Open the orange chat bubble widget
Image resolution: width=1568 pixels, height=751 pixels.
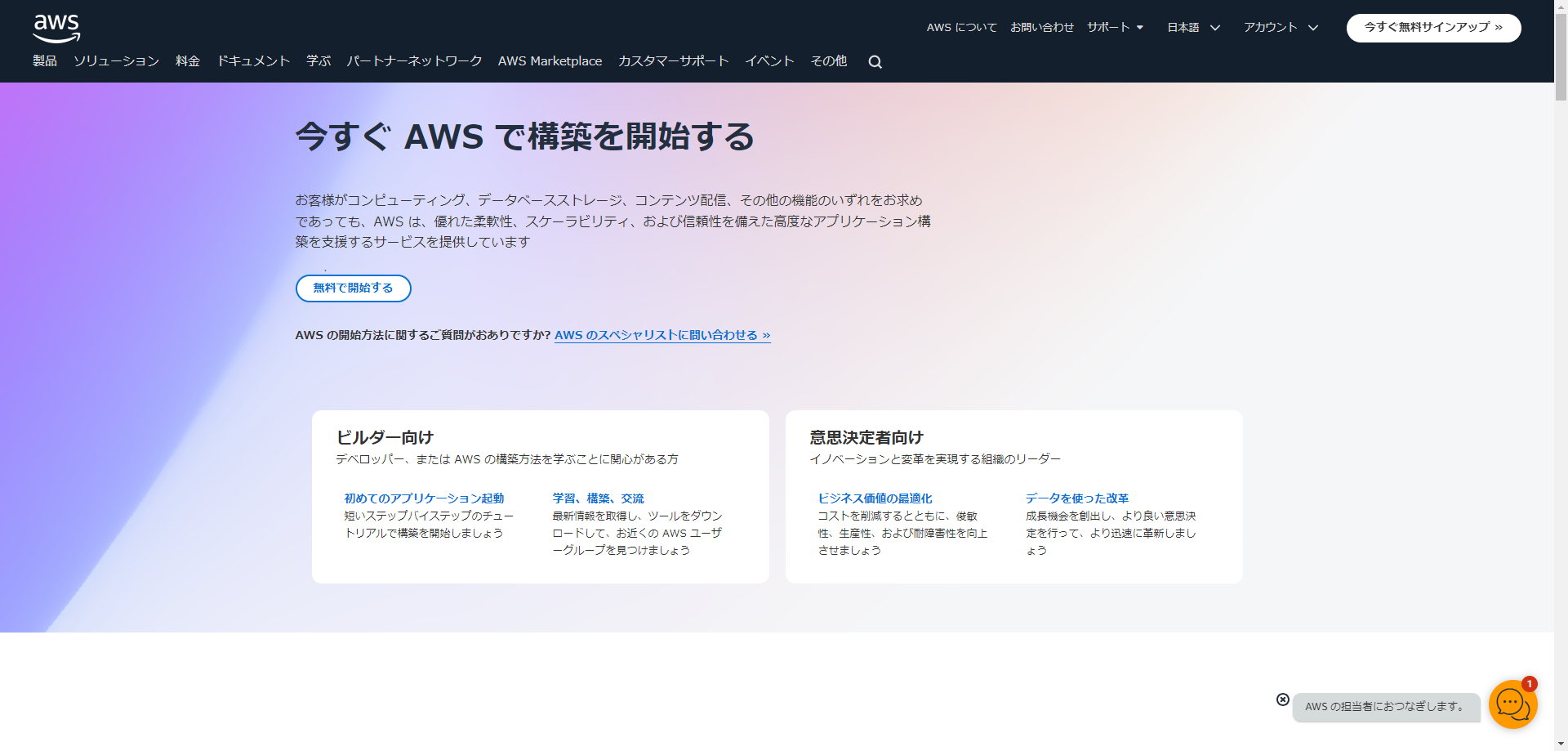click(1512, 704)
